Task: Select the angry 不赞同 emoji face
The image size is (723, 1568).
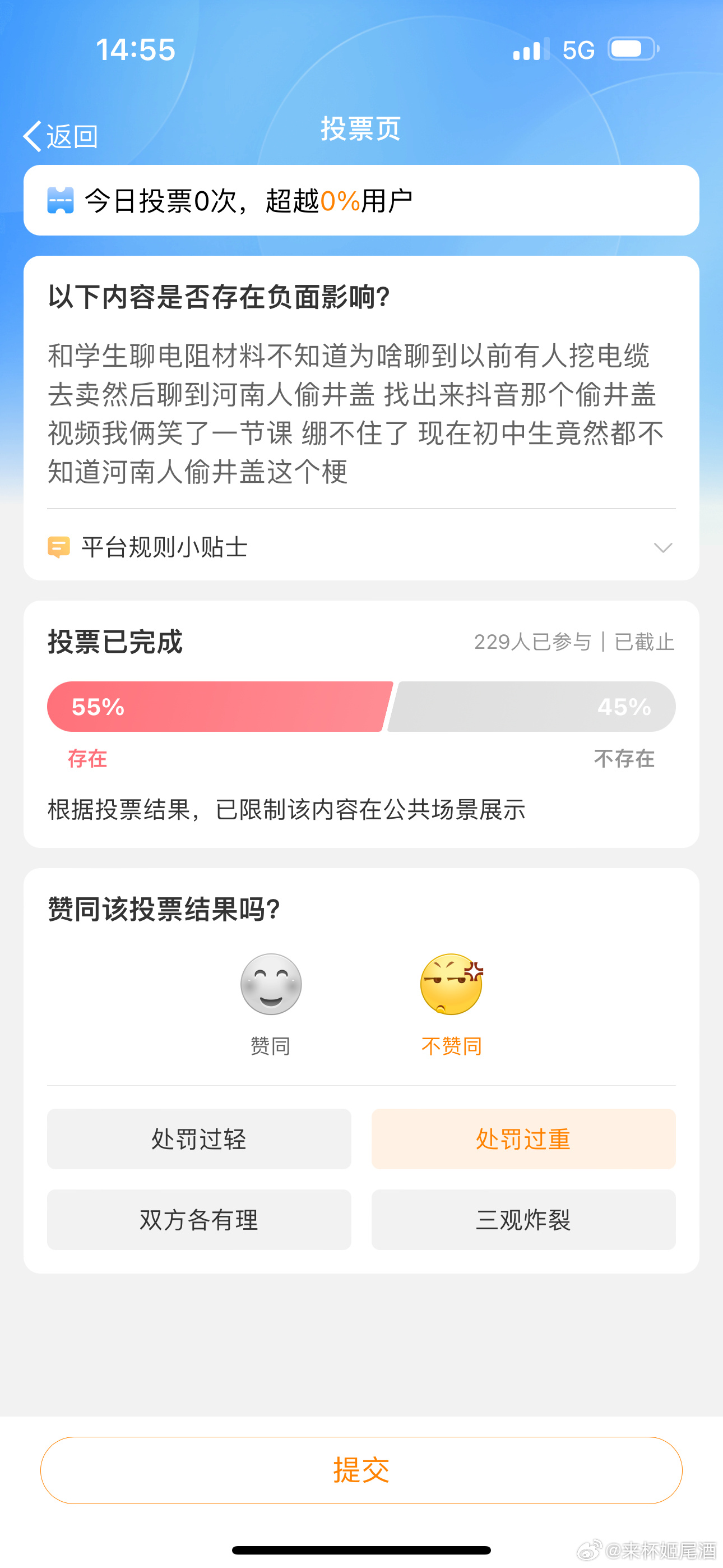Action: 451,984
